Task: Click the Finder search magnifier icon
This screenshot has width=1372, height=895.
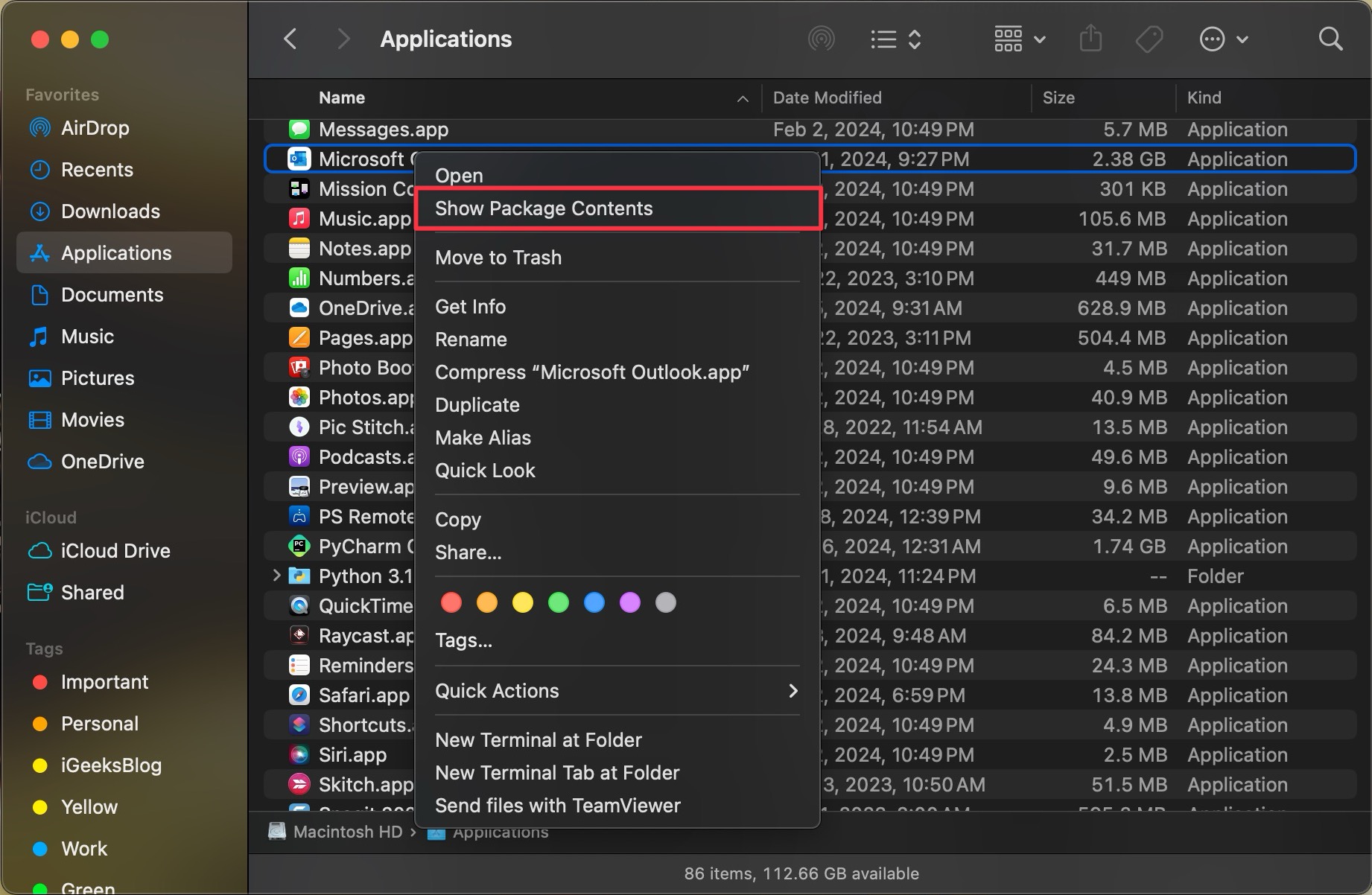Action: click(1330, 39)
